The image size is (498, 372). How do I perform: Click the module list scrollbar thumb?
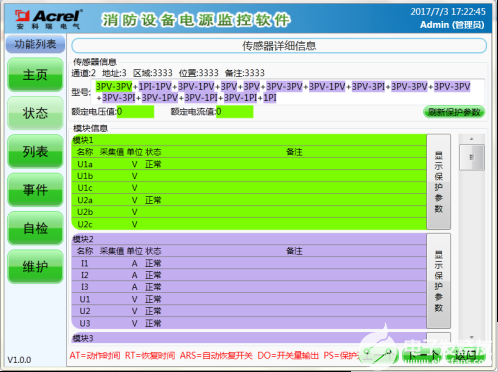point(471,157)
